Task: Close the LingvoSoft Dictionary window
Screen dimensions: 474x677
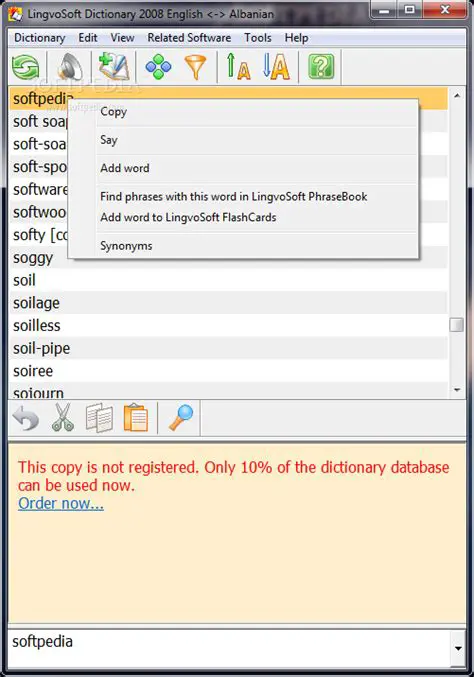Action: point(445,10)
